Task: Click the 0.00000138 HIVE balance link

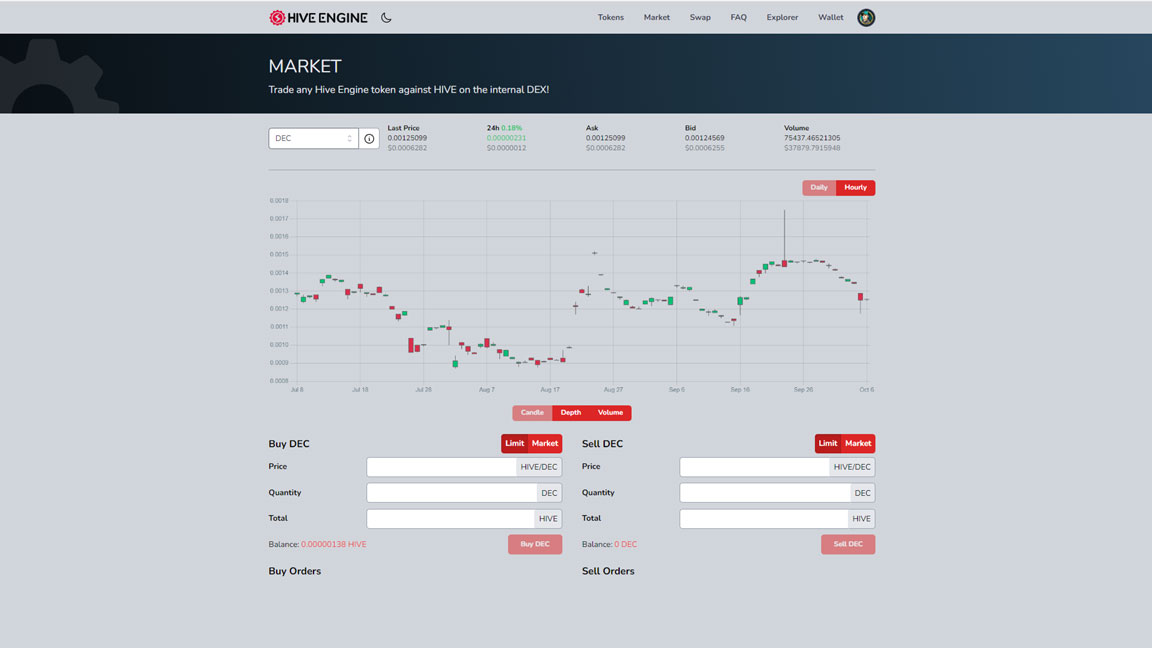Action: pyautogui.click(x=334, y=544)
